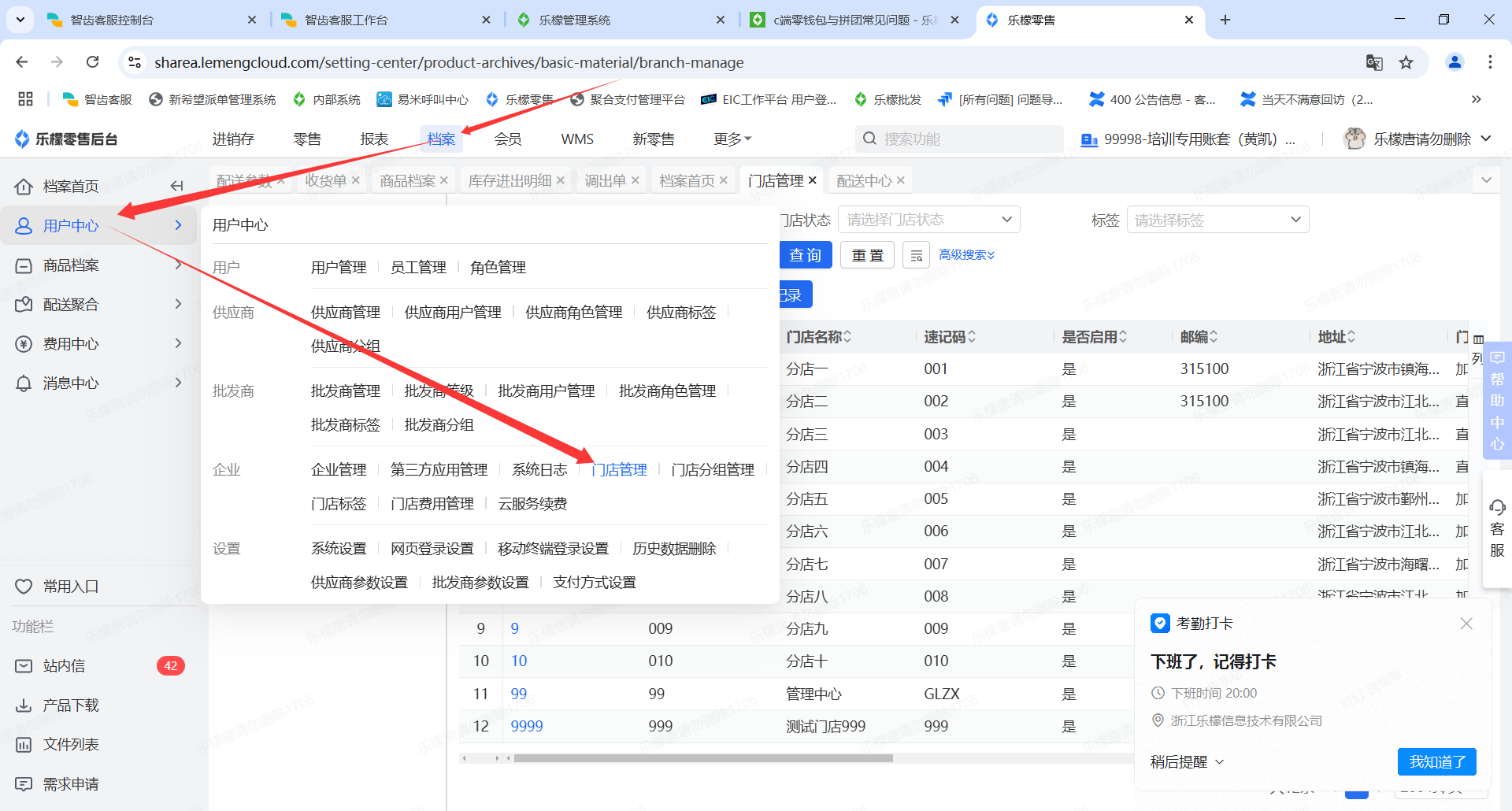Expand the 更多 top menu
This screenshot has height=811, width=1512.
tap(732, 139)
